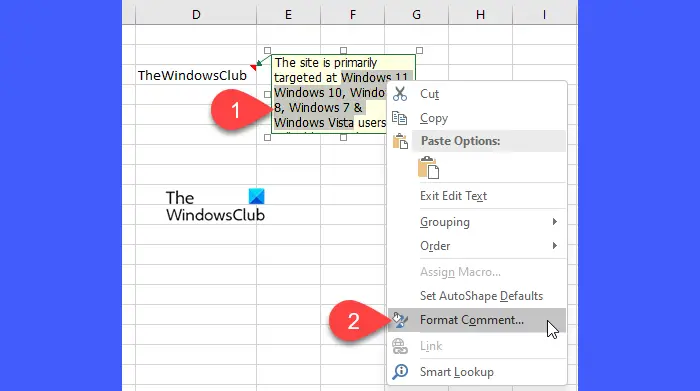Expand the Order submenu arrow

554,246
